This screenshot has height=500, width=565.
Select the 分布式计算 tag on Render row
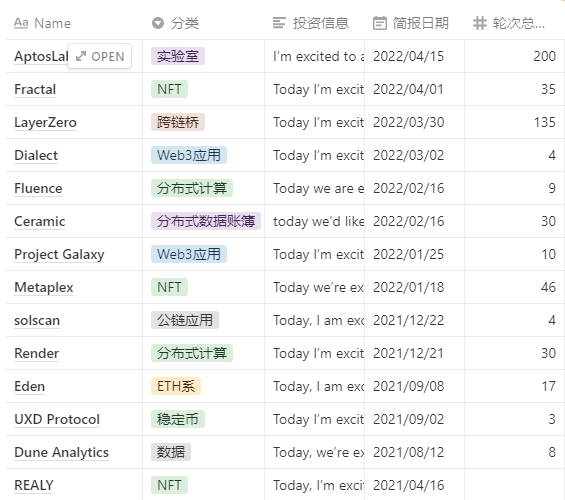coord(192,353)
